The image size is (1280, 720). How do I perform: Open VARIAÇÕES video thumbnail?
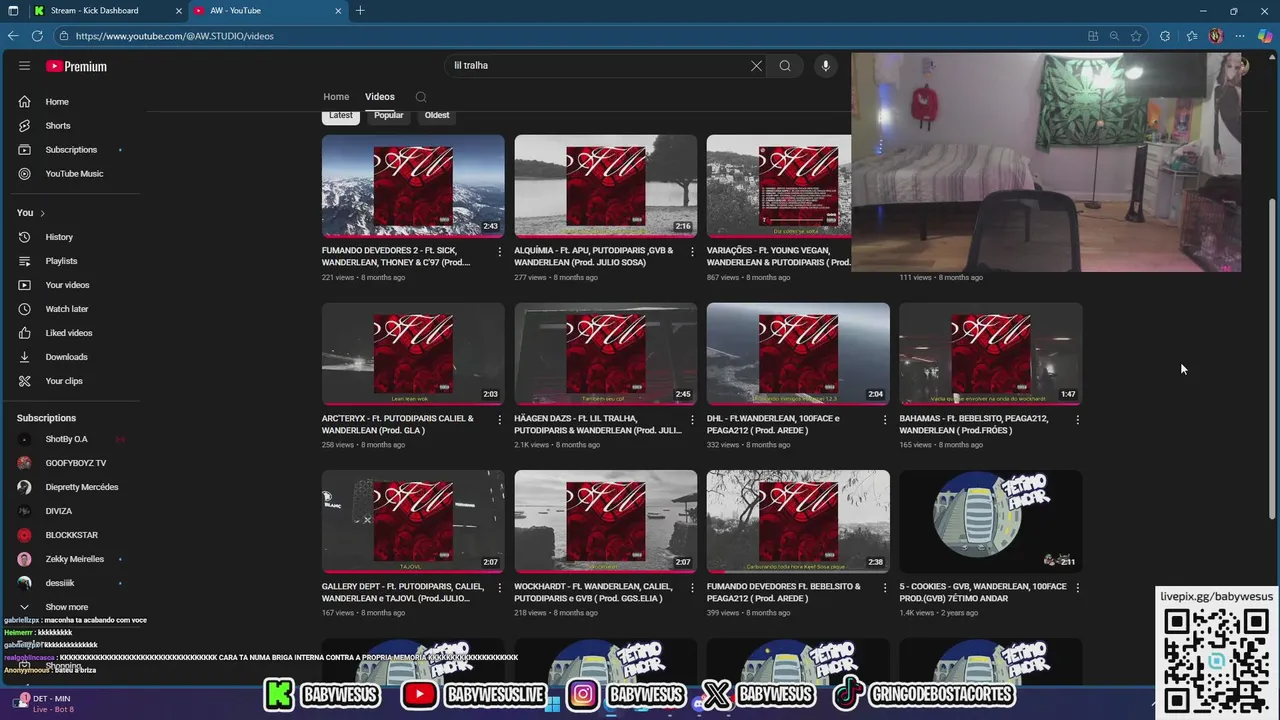(779, 186)
